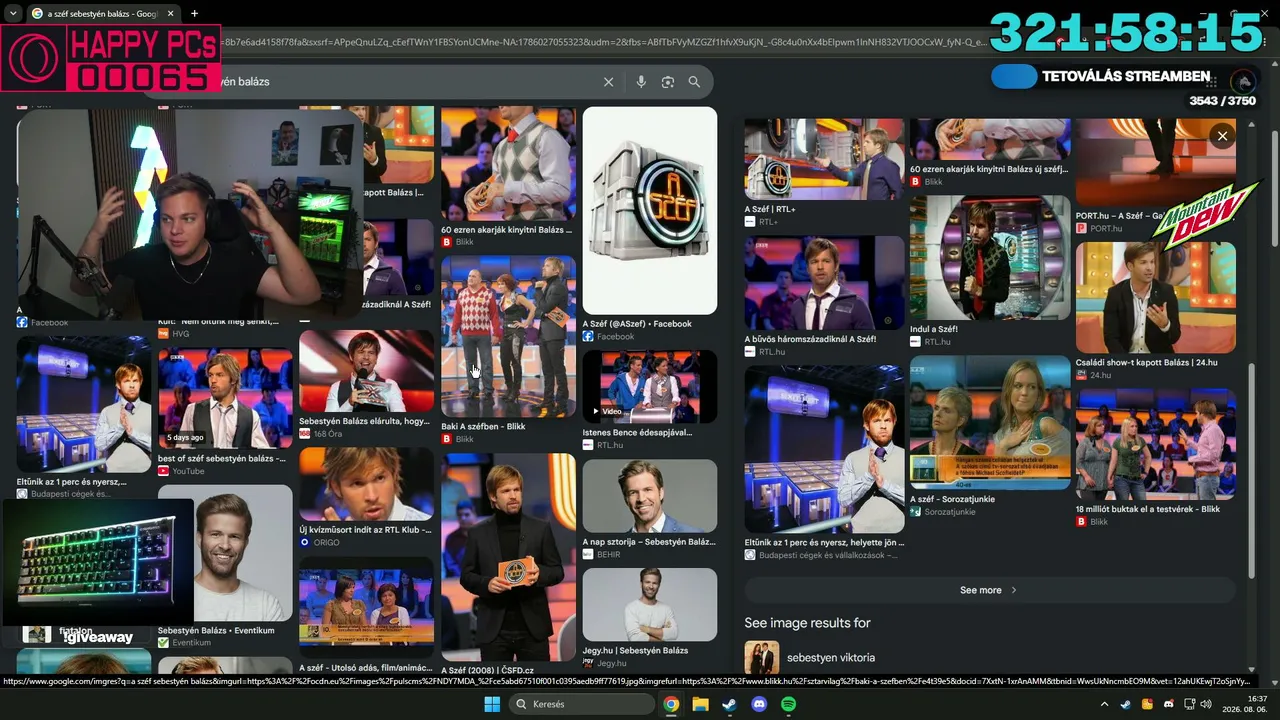Click the 'ORIGO' source label

point(327,543)
